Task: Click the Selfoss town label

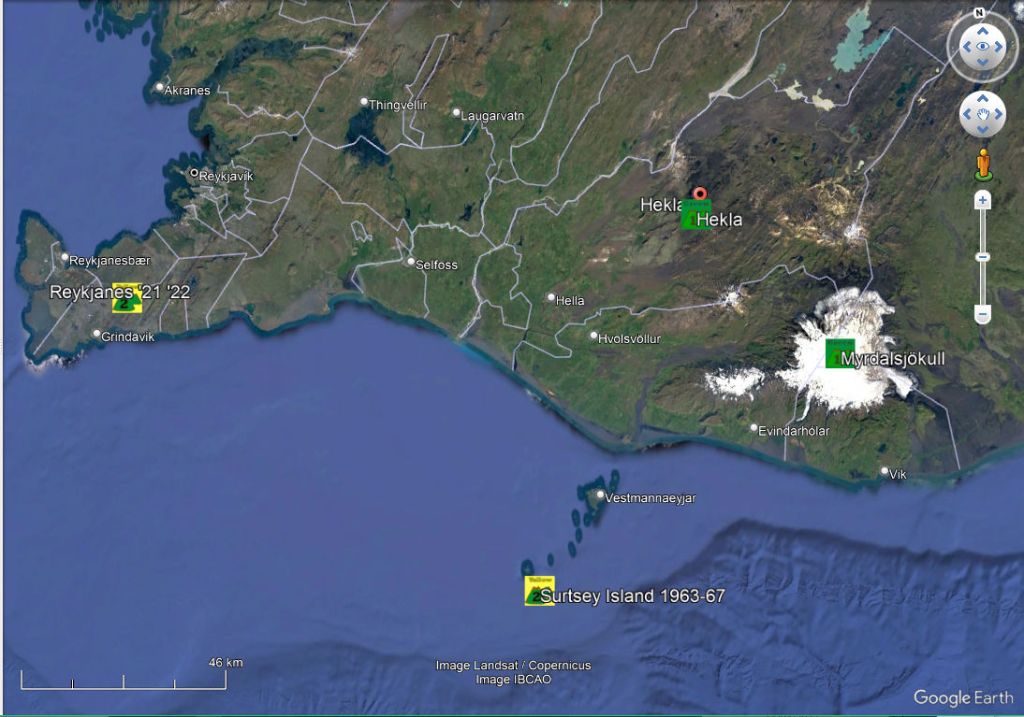Action: click(437, 265)
